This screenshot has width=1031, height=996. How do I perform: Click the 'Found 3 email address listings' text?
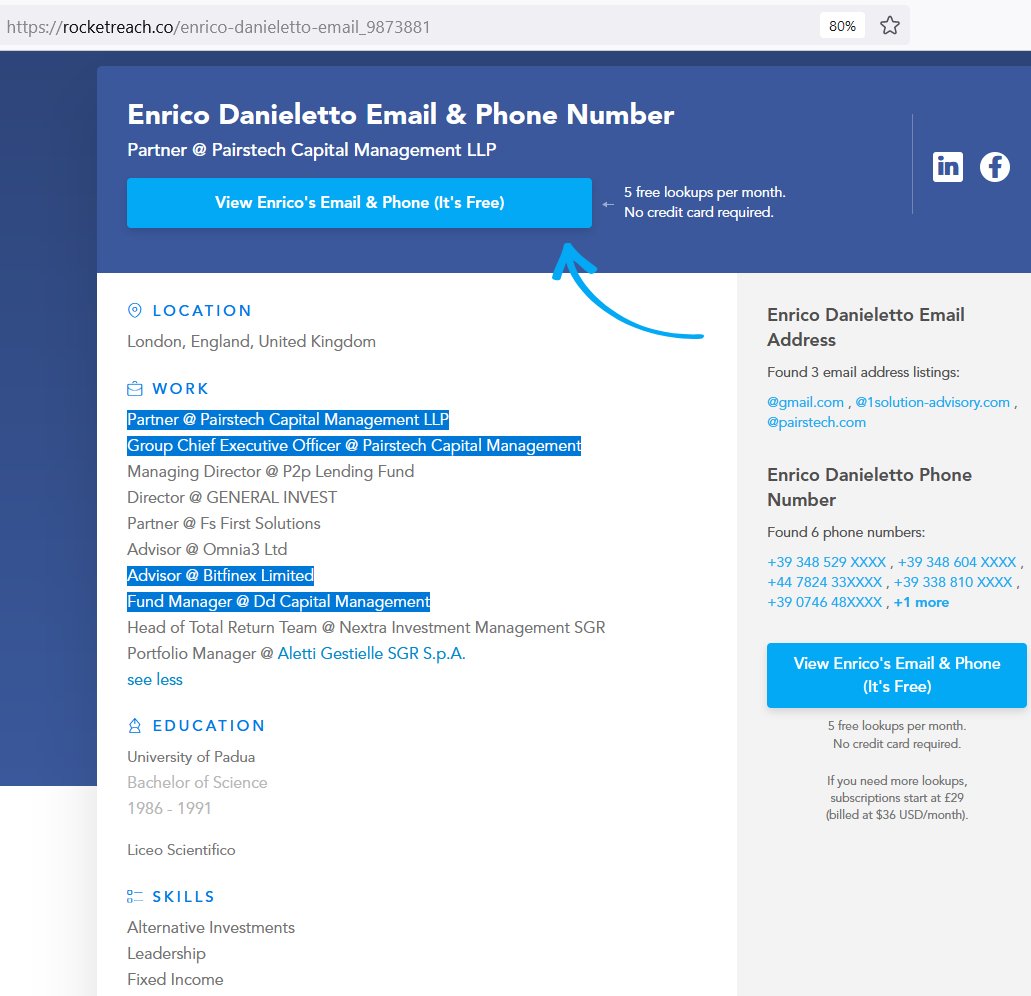pos(863,372)
